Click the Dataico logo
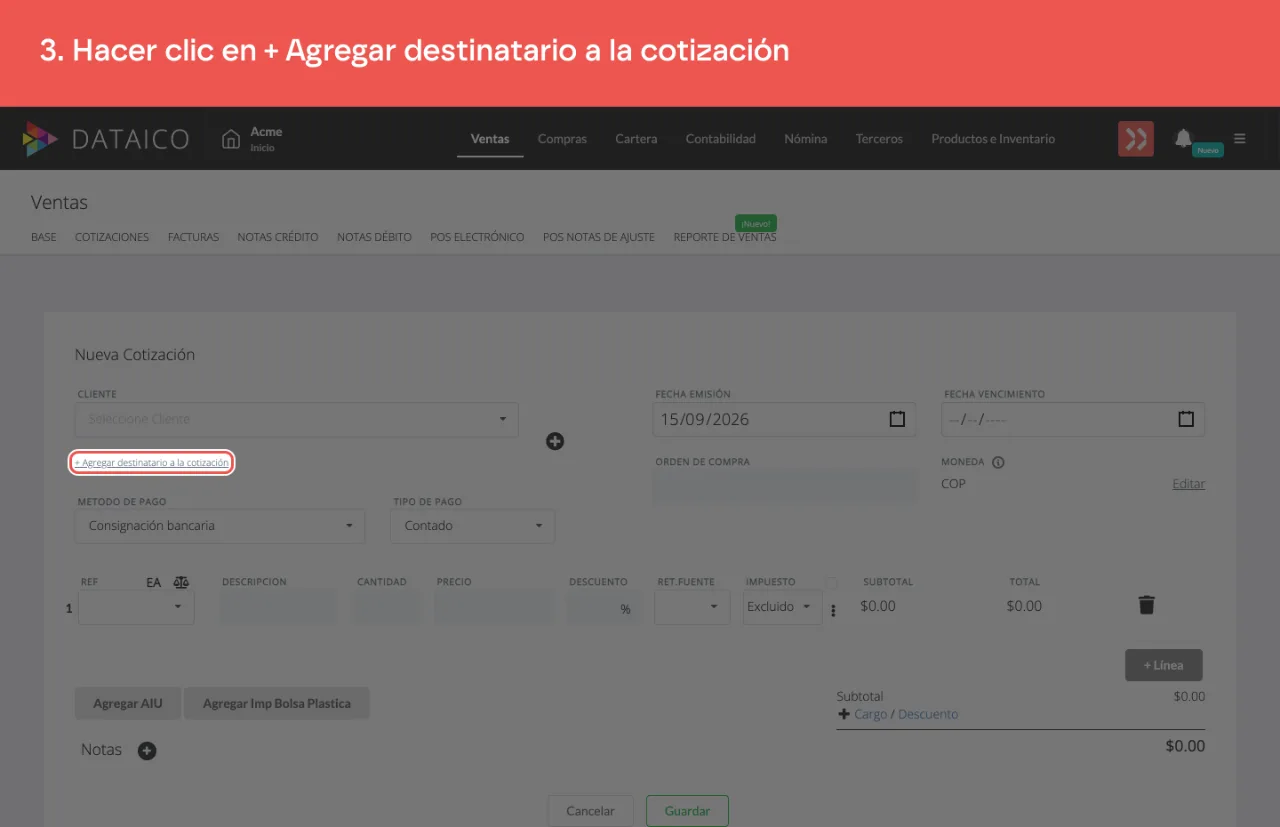This screenshot has height=827, width=1280. (106, 139)
